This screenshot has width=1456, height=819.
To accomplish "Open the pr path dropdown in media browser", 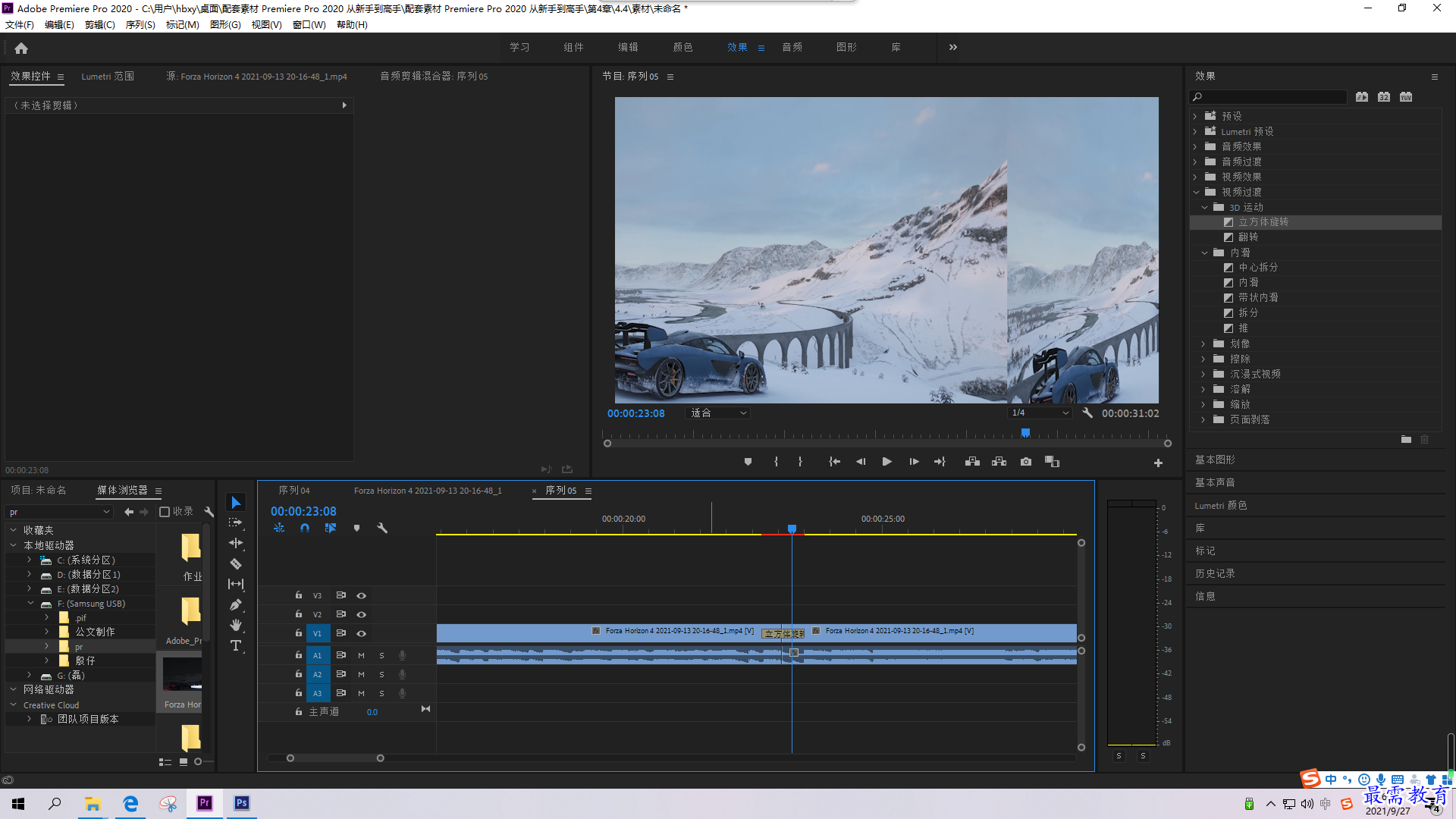I will [x=59, y=512].
